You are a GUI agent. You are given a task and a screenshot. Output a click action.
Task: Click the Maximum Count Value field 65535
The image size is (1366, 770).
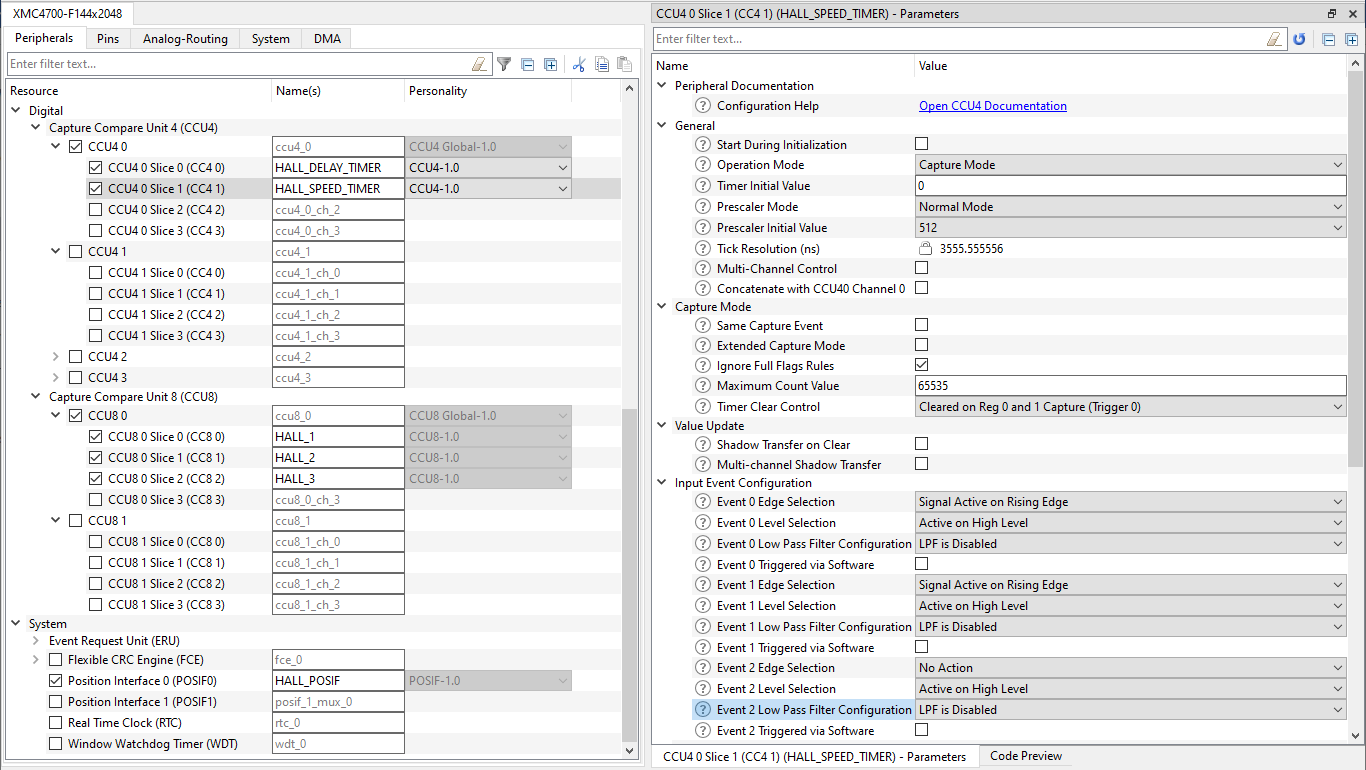(1131, 386)
